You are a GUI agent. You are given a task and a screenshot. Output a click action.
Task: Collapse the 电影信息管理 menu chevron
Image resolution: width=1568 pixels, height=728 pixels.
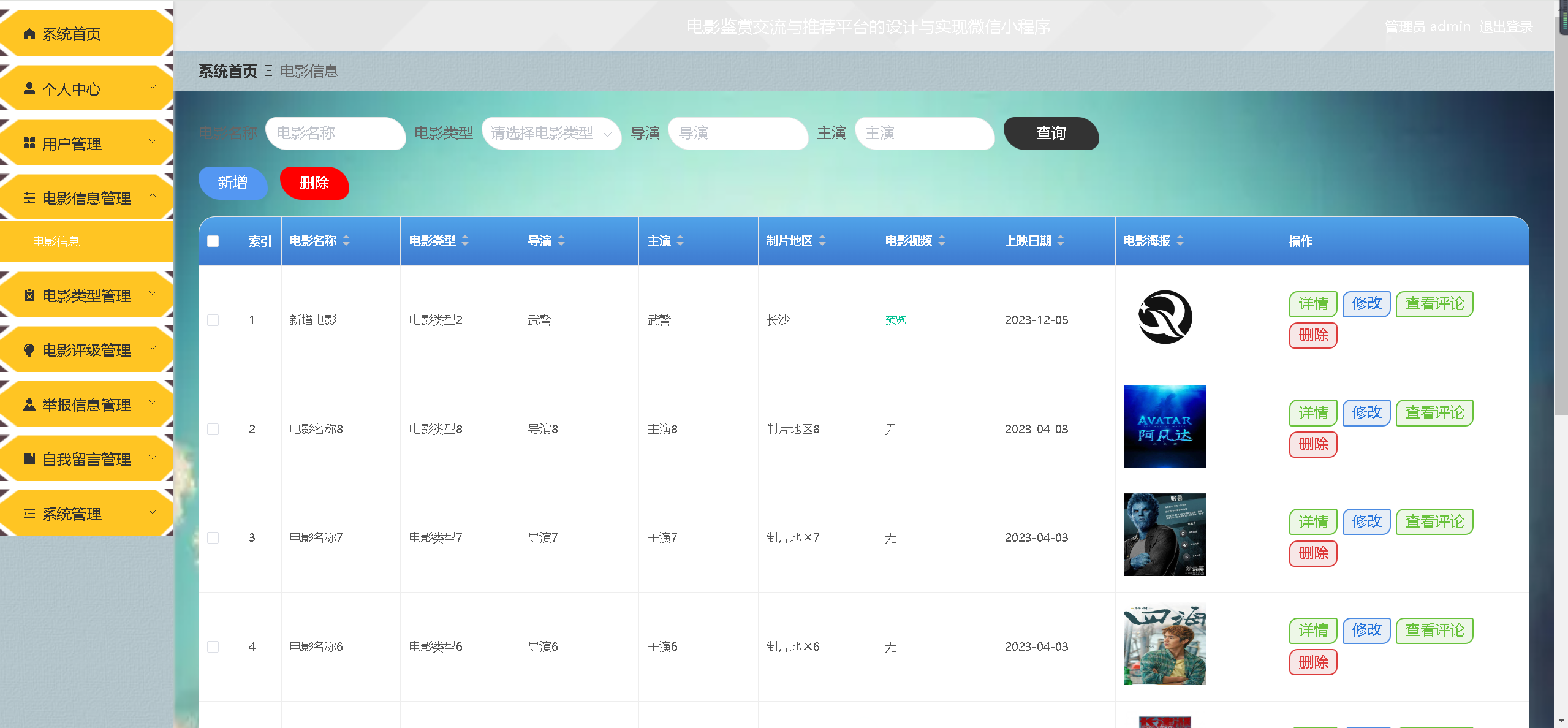(x=153, y=196)
